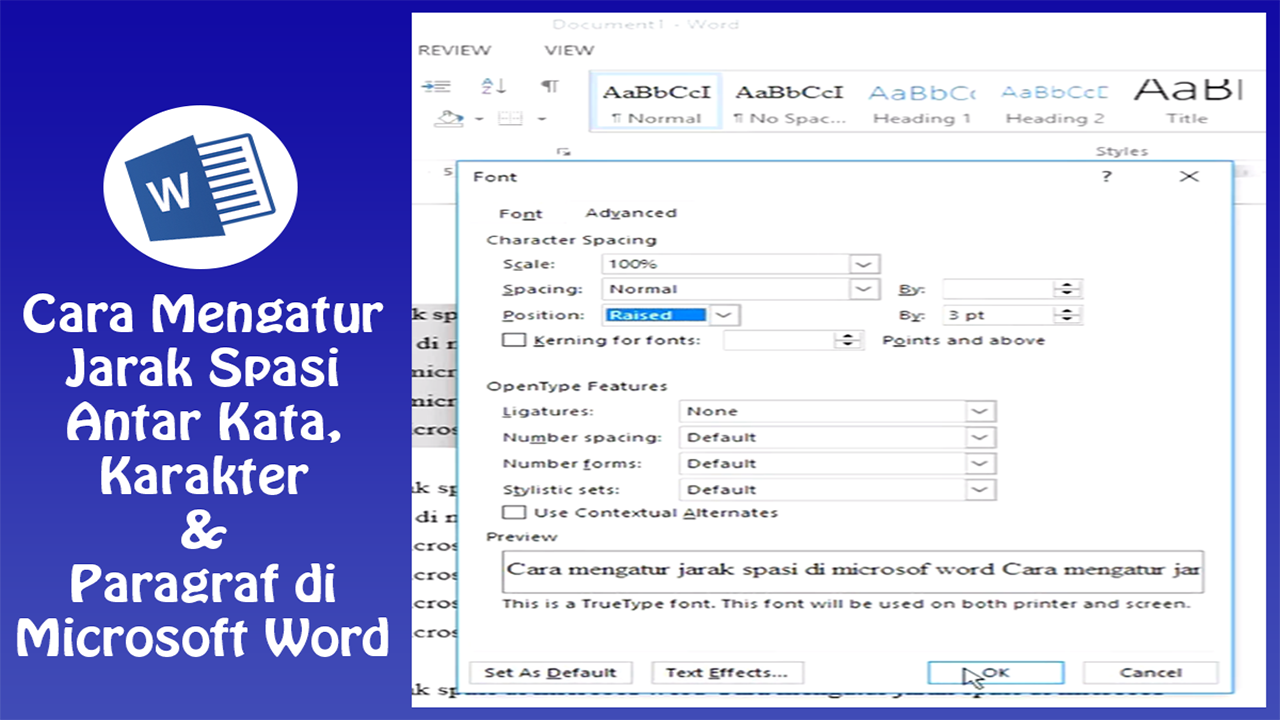Image resolution: width=1280 pixels, height=720 pixels.
Task: Click the 'Character Spacing' section label
Action: pyautogui.click(x=571, y=240)
